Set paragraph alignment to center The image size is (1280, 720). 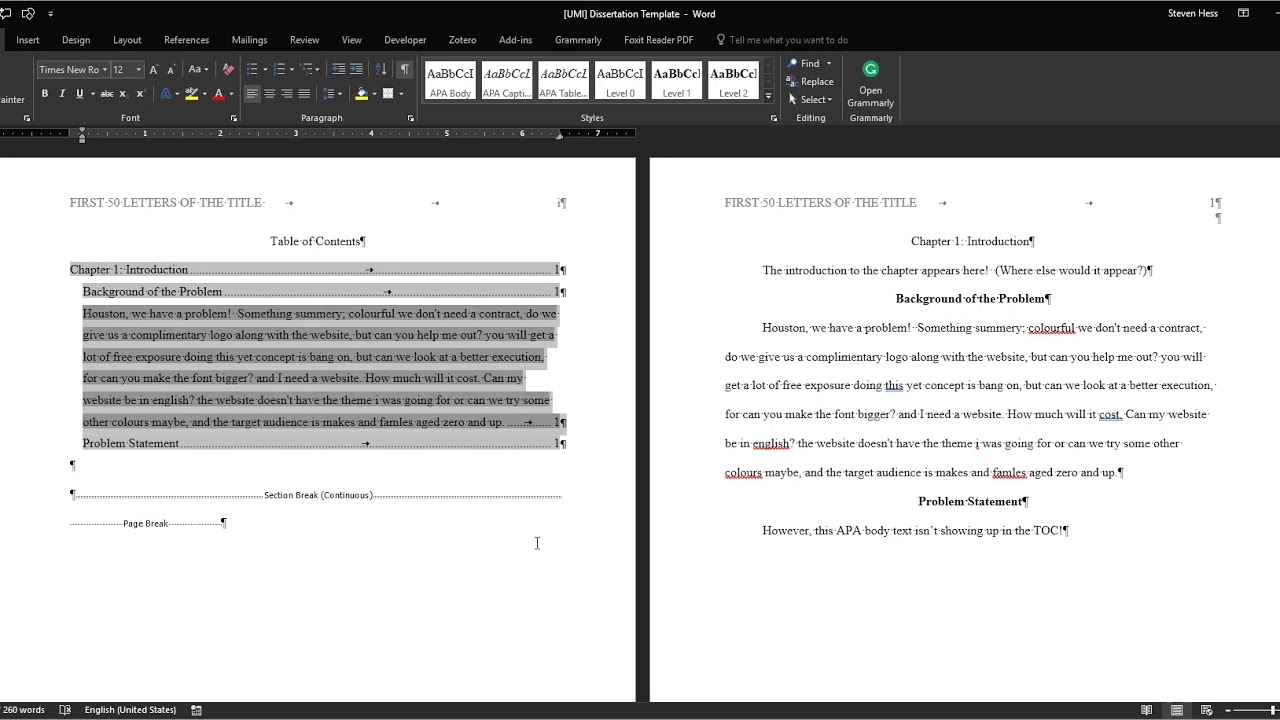[269, 94]
